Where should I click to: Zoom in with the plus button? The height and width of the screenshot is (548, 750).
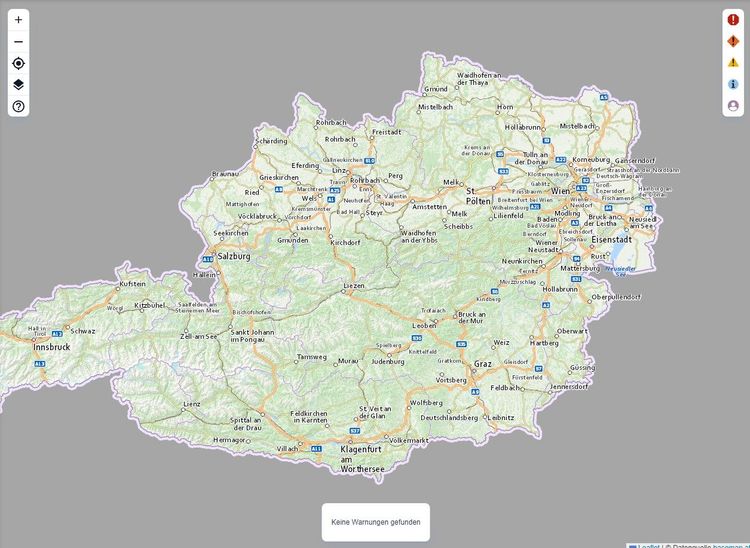click(18, 20)
